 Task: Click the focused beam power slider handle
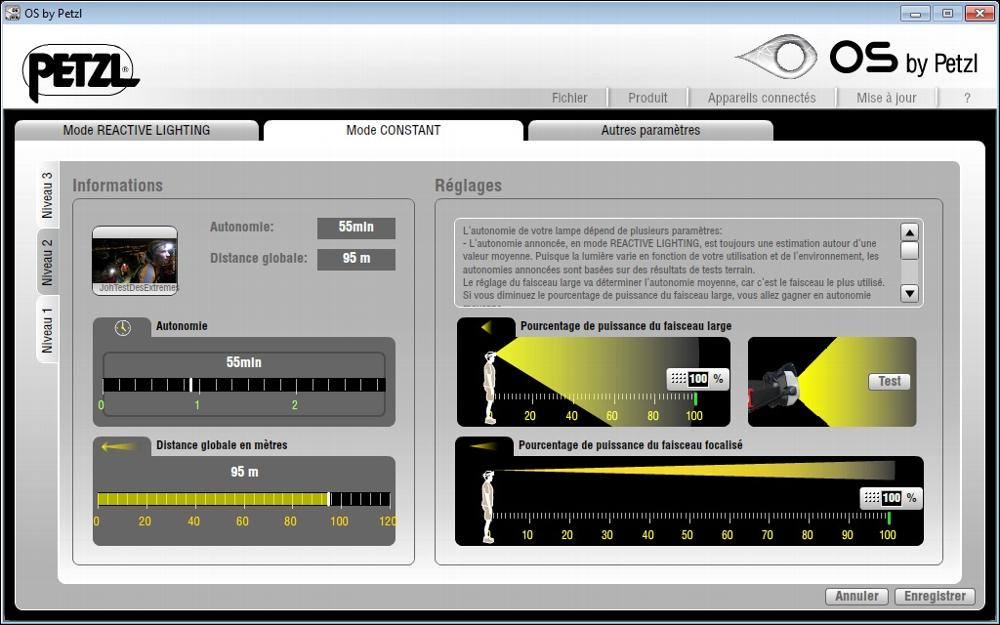(x=889, y=517)
